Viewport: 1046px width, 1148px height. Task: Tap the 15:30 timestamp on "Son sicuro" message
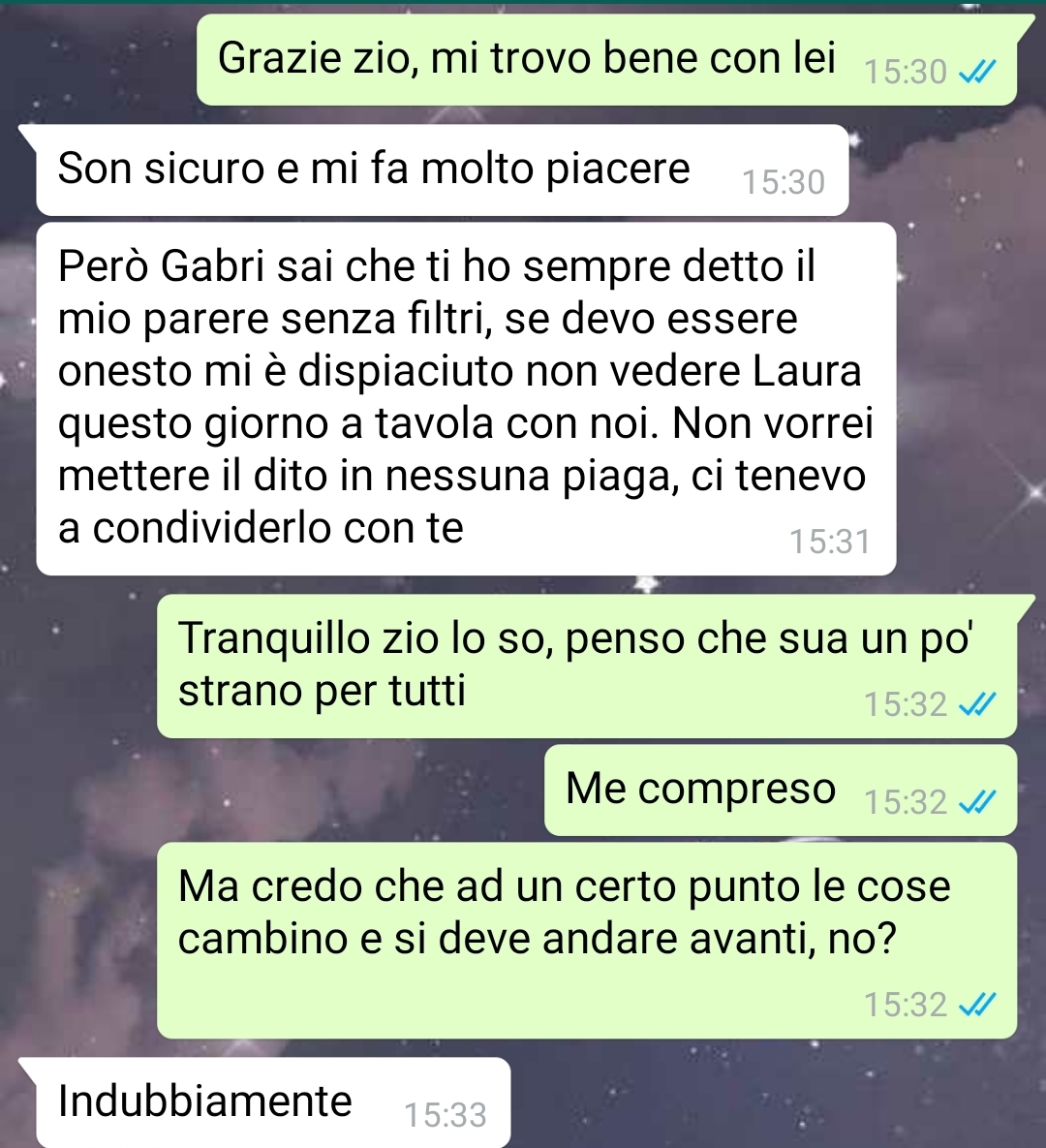click(784, 182)
